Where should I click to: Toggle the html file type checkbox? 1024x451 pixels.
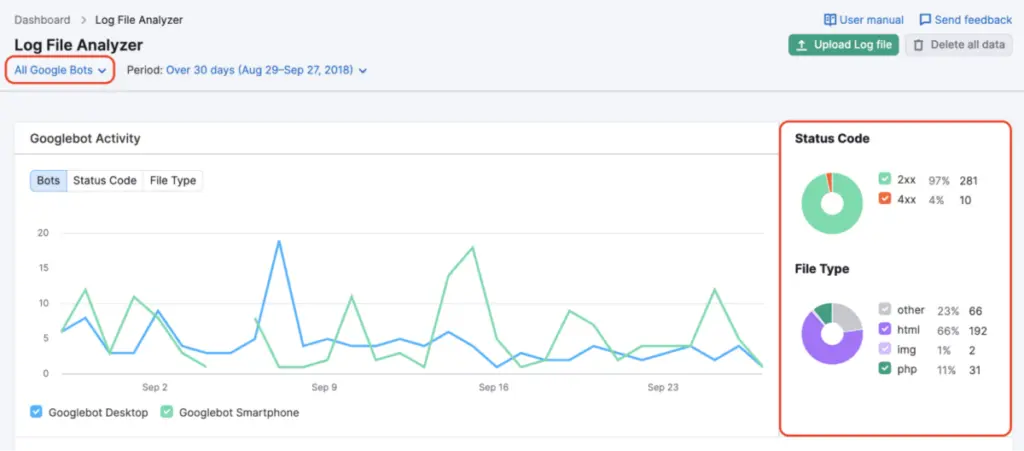[884, 329]
